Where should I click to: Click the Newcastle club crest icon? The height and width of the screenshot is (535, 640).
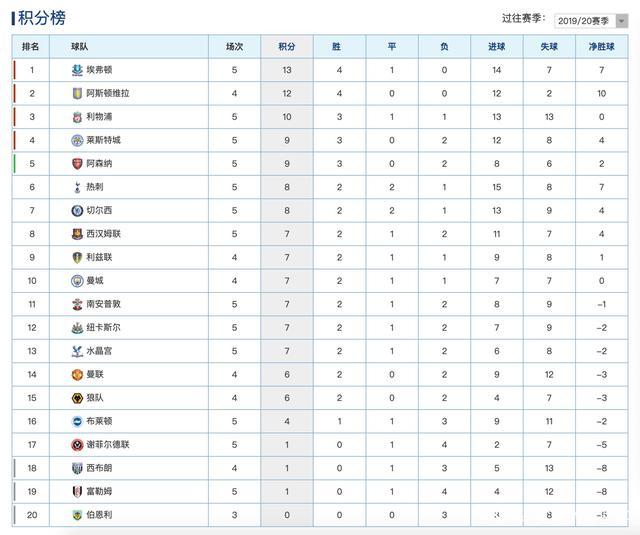77,328
